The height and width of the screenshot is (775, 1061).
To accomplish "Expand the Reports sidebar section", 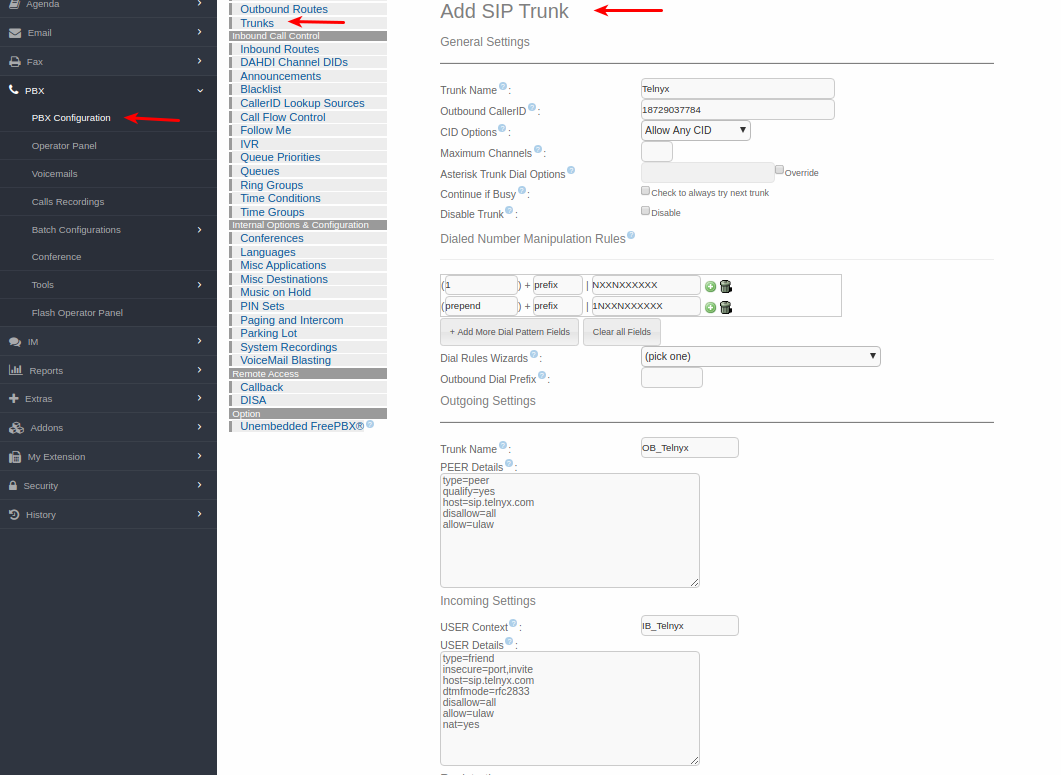I will (200, 370).
